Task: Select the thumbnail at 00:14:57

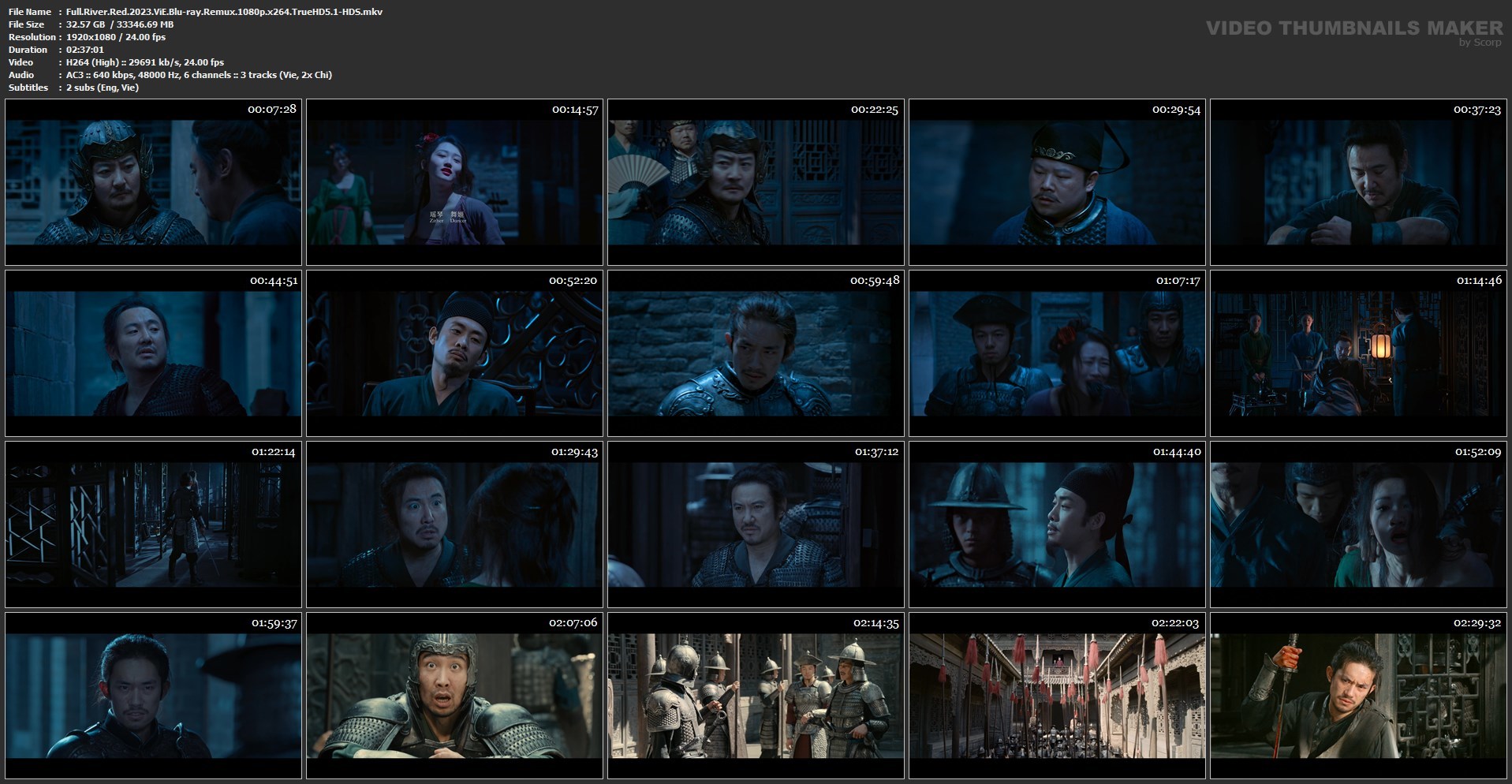Action: [454, 182]
